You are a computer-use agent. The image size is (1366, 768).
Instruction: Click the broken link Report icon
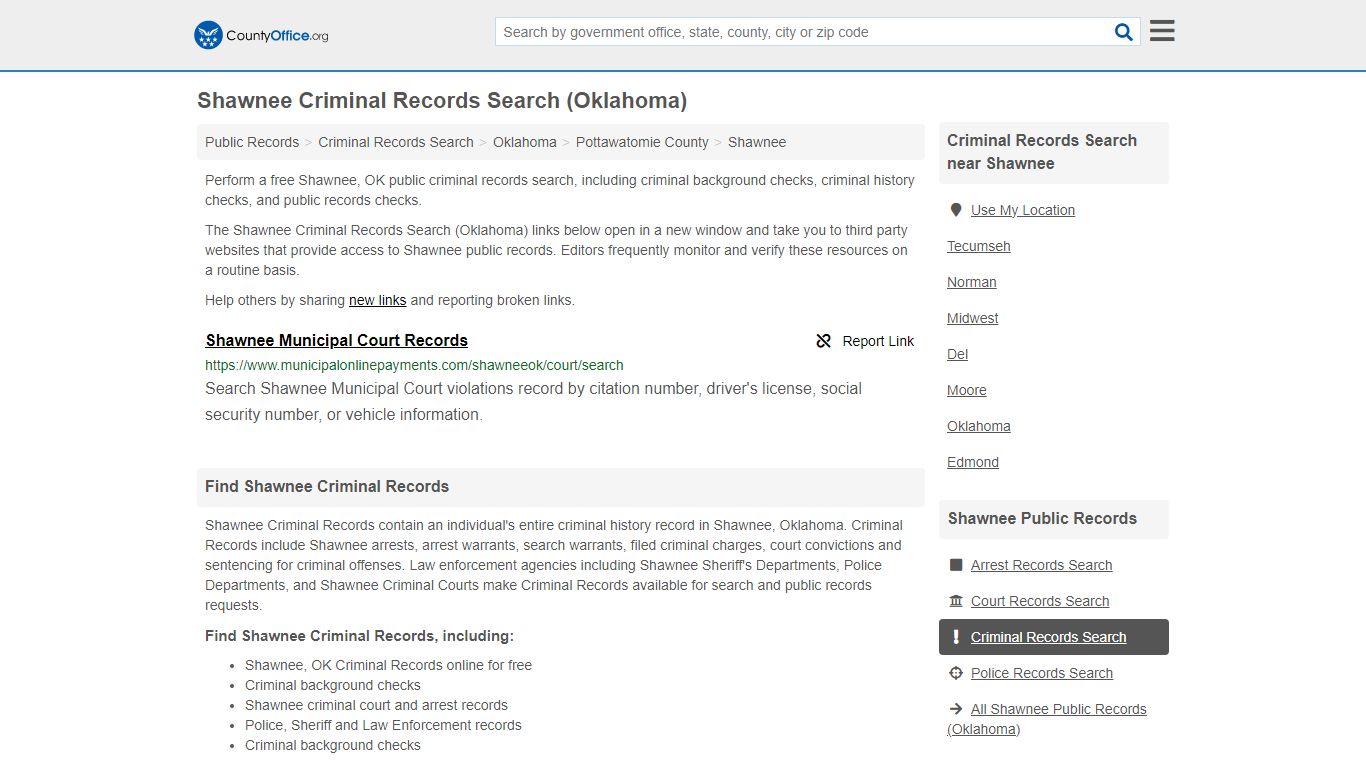click(824, 341)
